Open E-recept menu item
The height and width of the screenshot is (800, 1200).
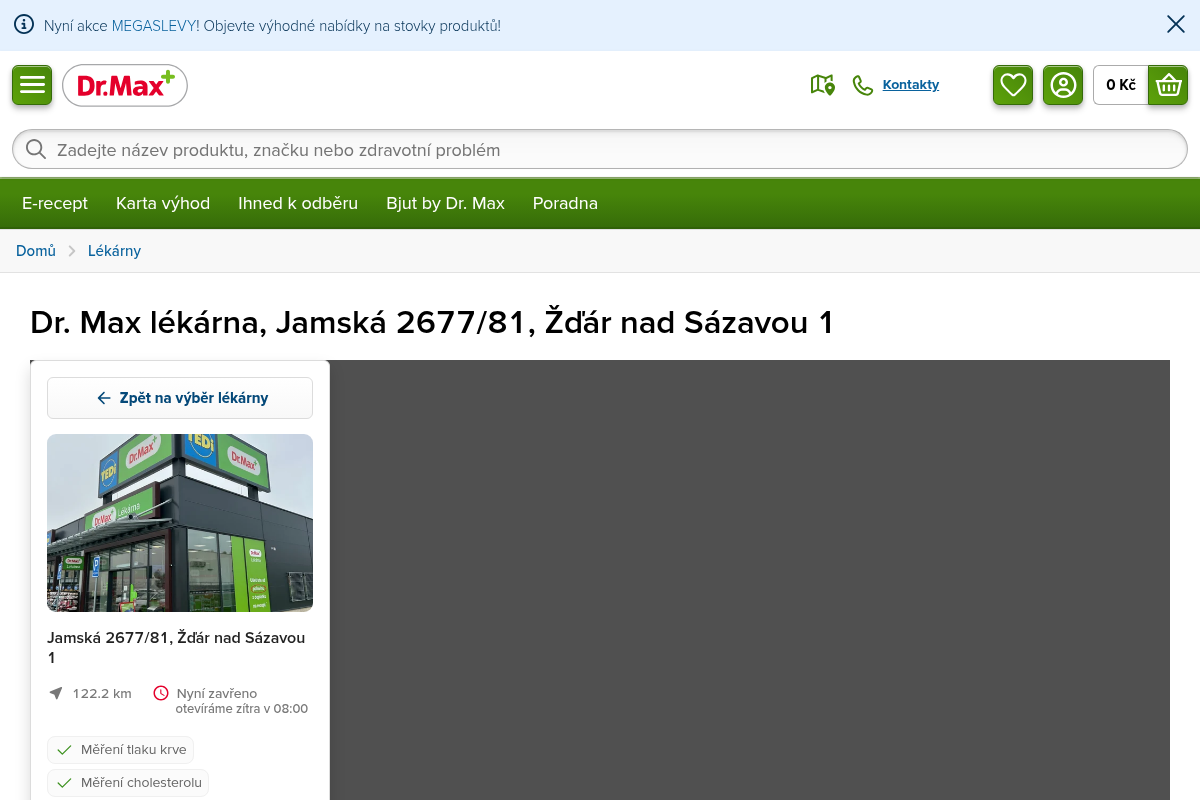tap(55, 203)
